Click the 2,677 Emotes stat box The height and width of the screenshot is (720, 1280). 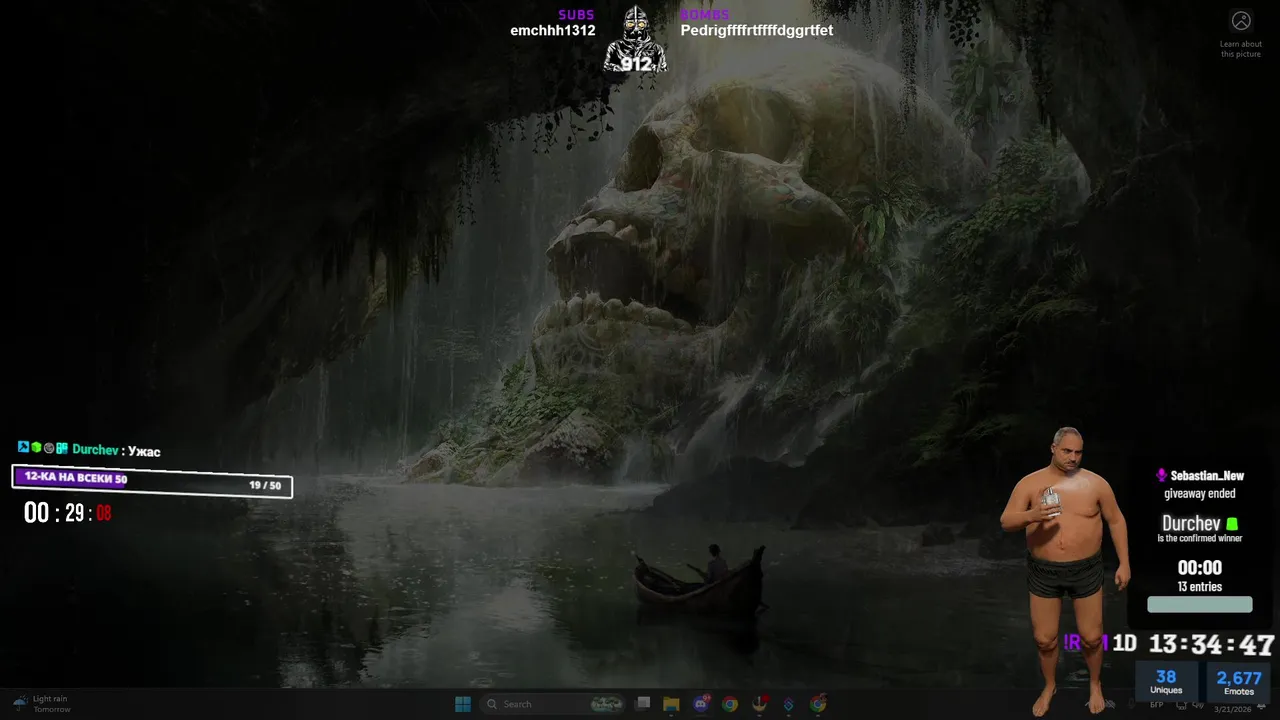tap(1239, 682)
